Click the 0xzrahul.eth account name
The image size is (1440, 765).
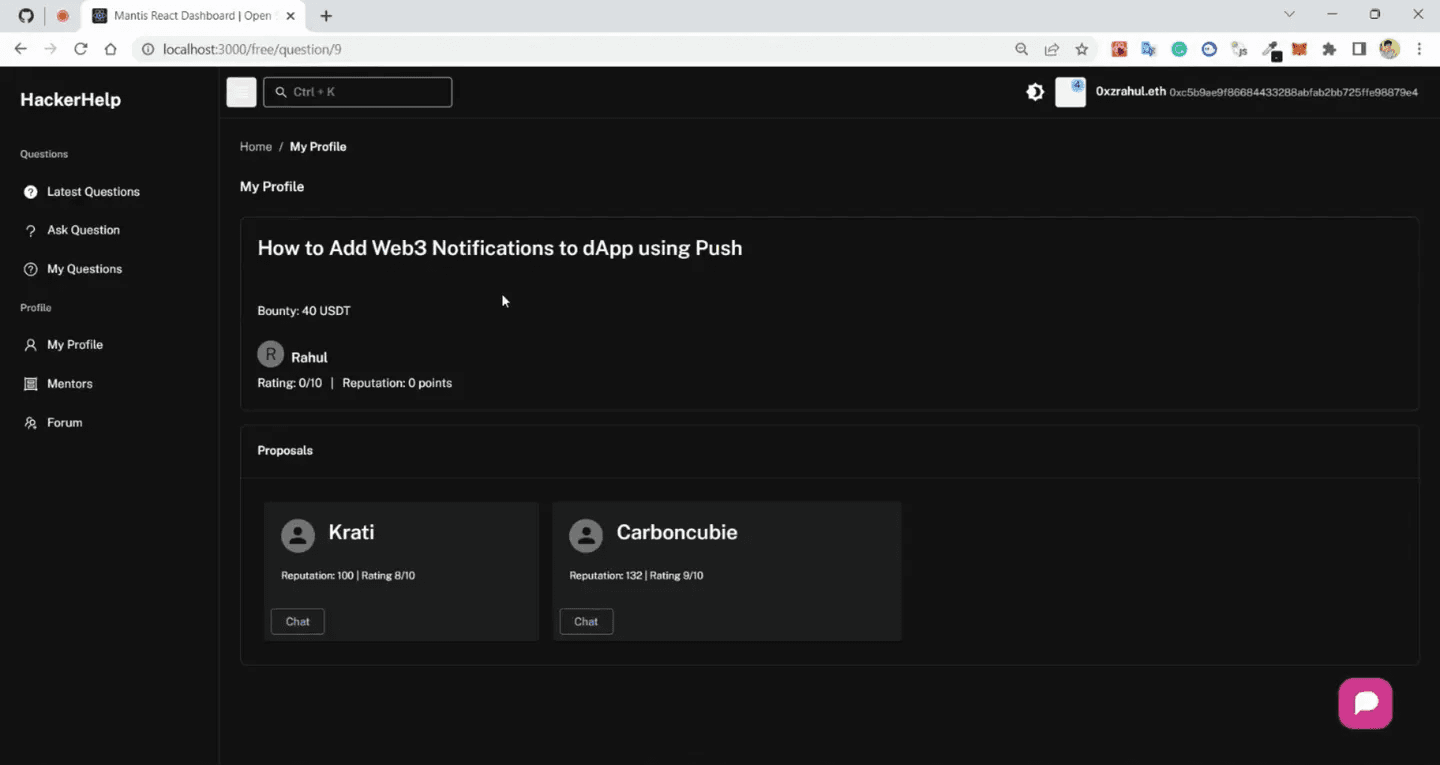click(x=1131, y=91)
